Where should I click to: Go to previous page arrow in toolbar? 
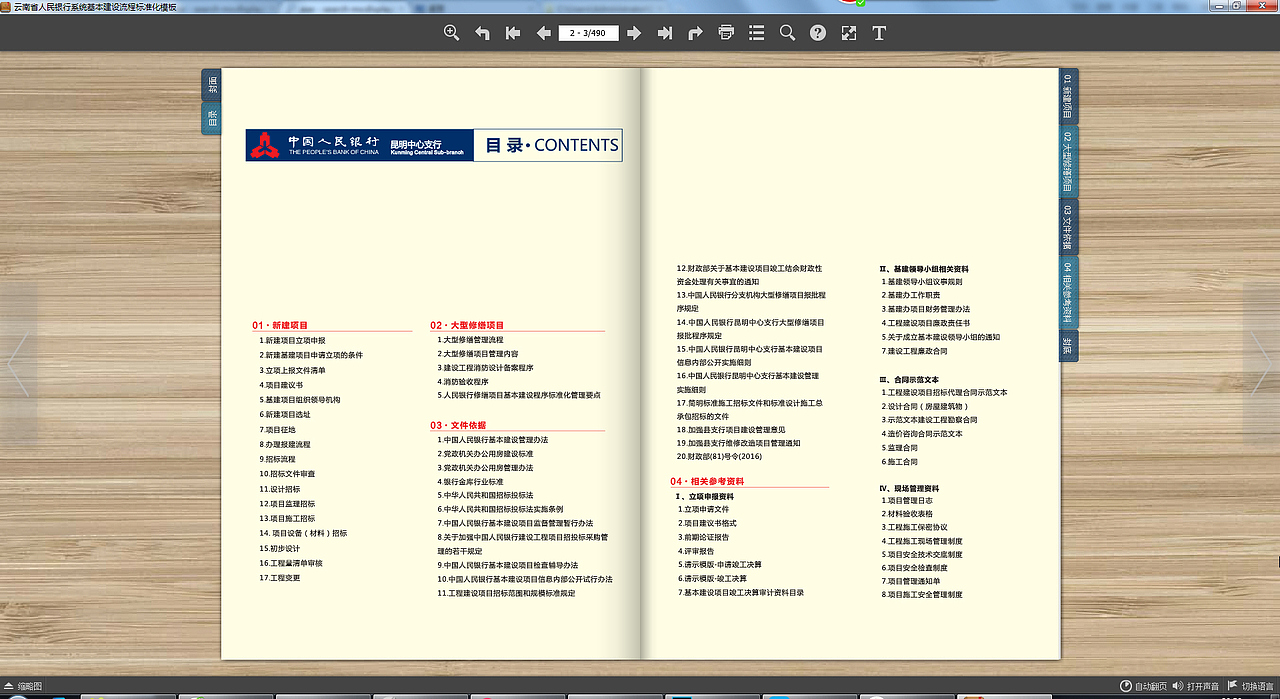tap(544, 33)
